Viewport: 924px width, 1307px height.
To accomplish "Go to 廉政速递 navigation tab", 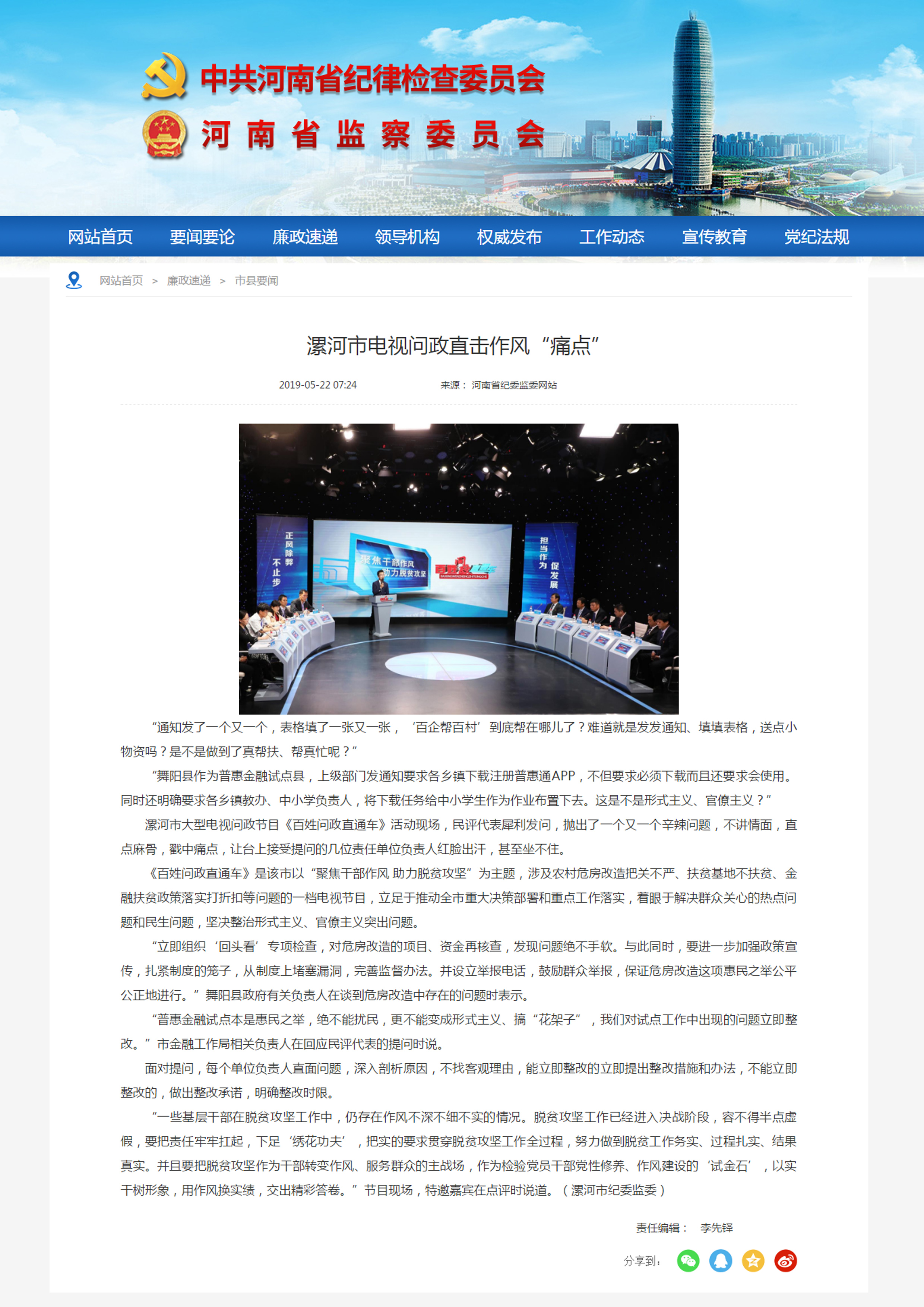I will pyautogui.click(x=304, y=237).
